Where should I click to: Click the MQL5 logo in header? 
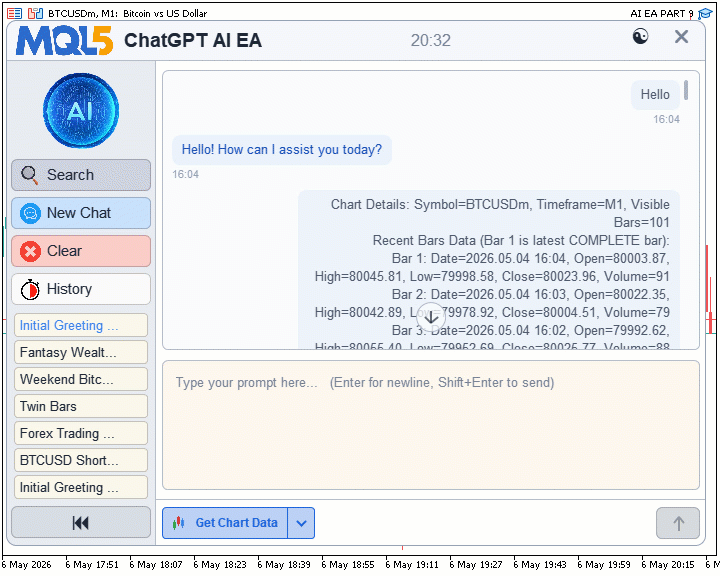64,40
